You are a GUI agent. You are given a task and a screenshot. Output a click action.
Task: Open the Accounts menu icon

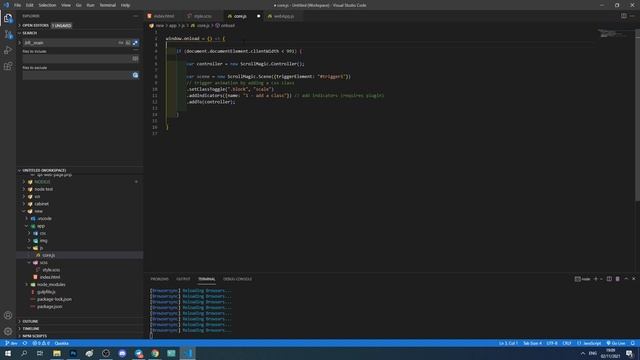(8, 315)
